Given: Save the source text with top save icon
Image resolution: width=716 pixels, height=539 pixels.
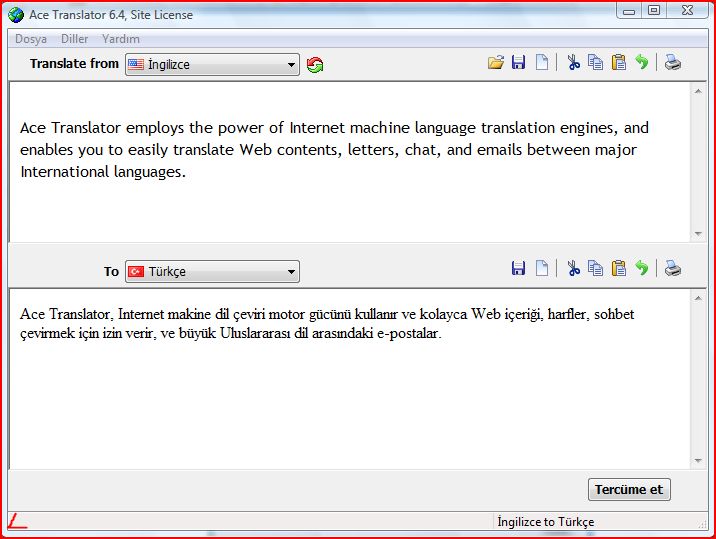Looking at the screenshot, I should pos(518,63).
